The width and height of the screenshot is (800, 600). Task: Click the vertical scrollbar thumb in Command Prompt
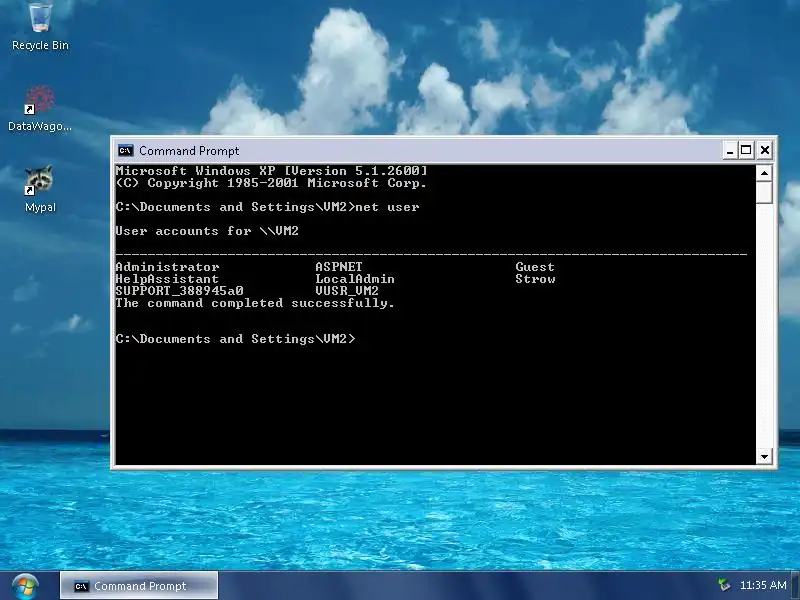[764, 192]
